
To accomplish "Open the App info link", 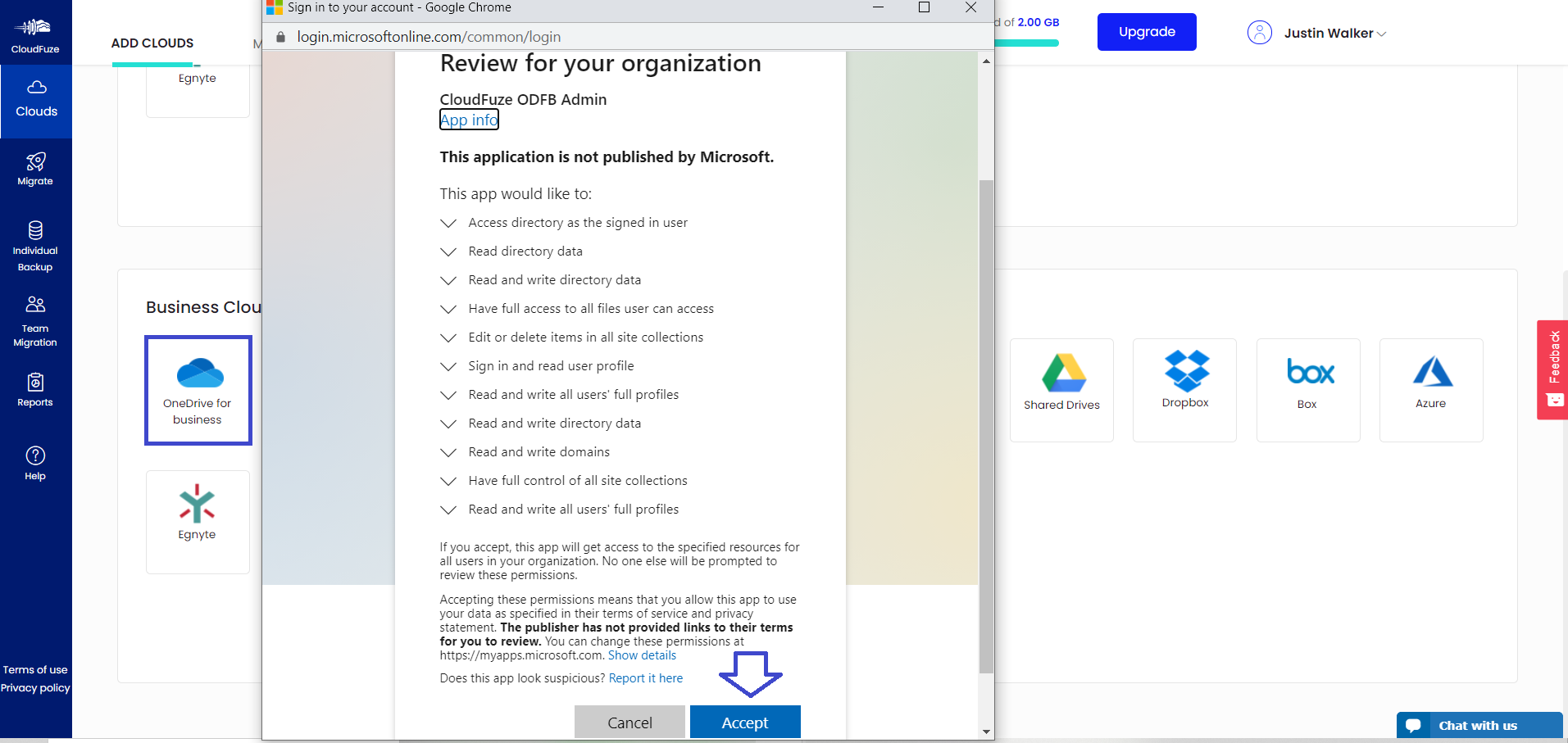I will 469,120.
